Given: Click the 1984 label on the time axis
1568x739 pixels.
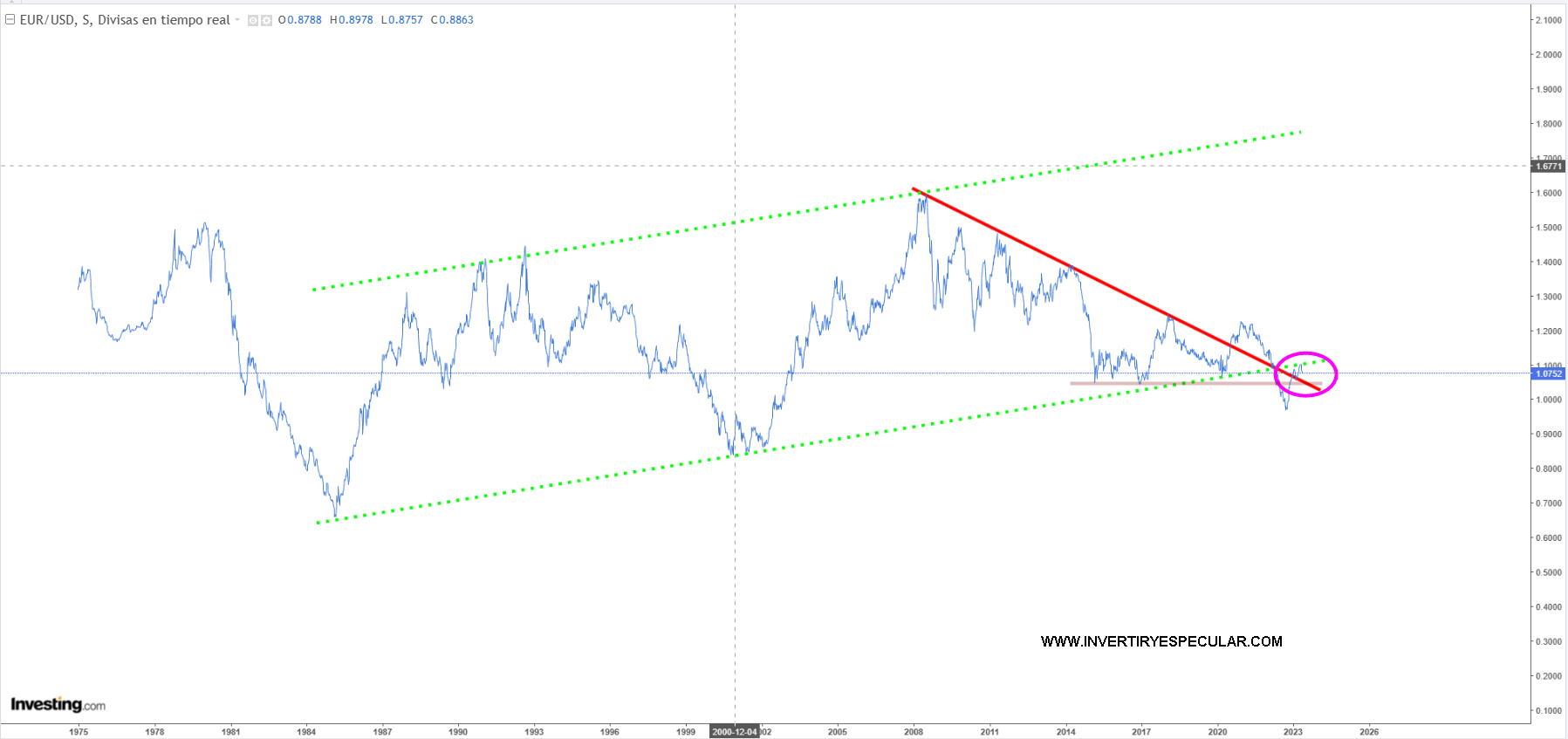Looking at the screenshot, I should [306, 731].
